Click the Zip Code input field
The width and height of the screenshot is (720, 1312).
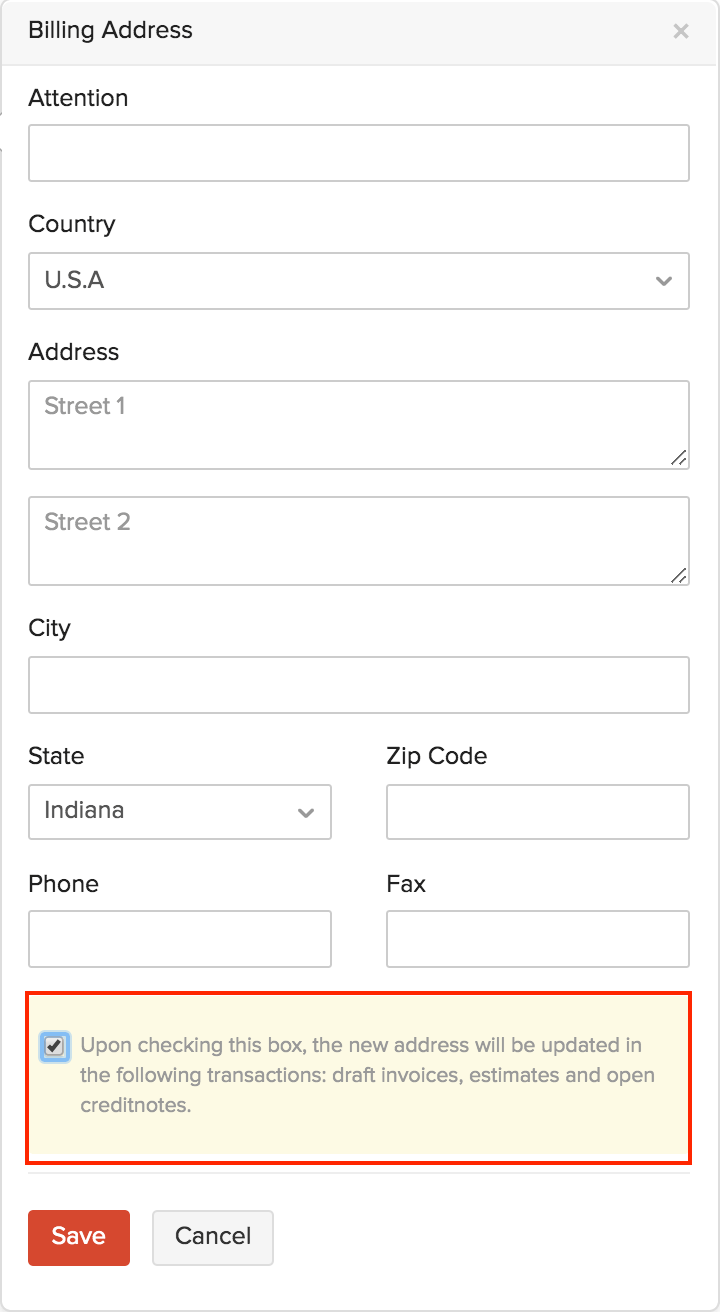[x=537, y=812]
